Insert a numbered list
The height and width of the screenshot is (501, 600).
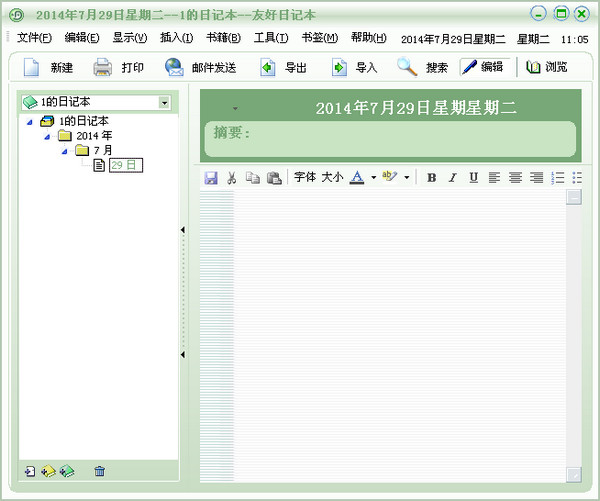pyautogui.click(x=558, y=178)
